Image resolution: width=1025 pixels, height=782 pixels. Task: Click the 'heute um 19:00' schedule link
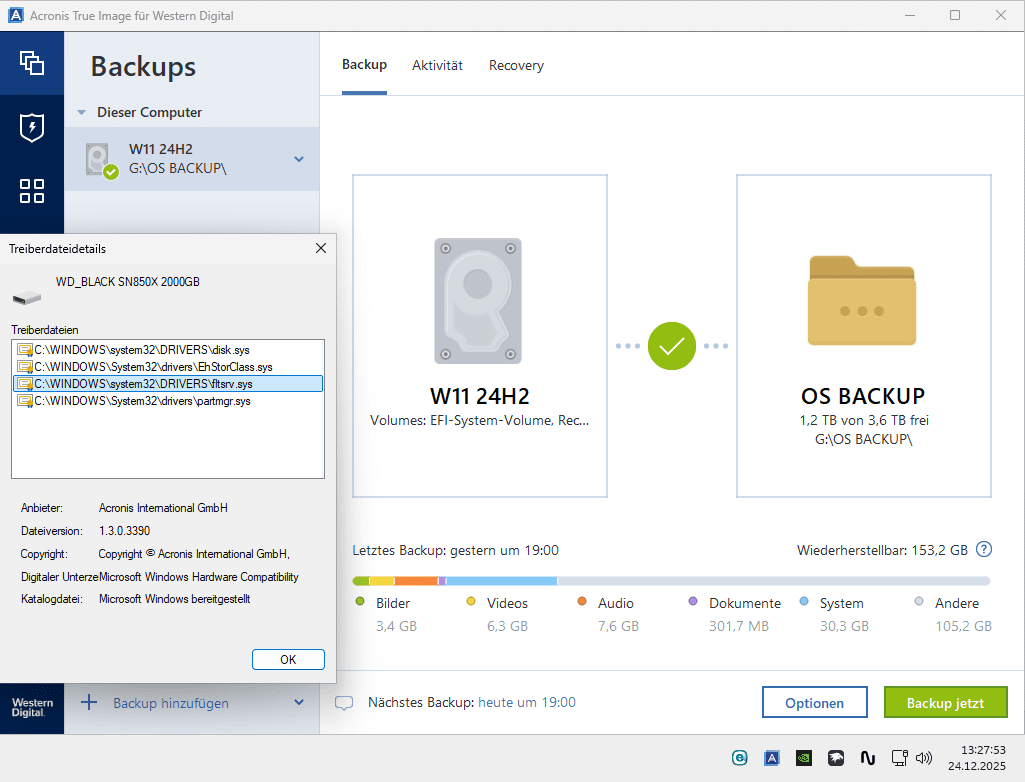[527, 702]
